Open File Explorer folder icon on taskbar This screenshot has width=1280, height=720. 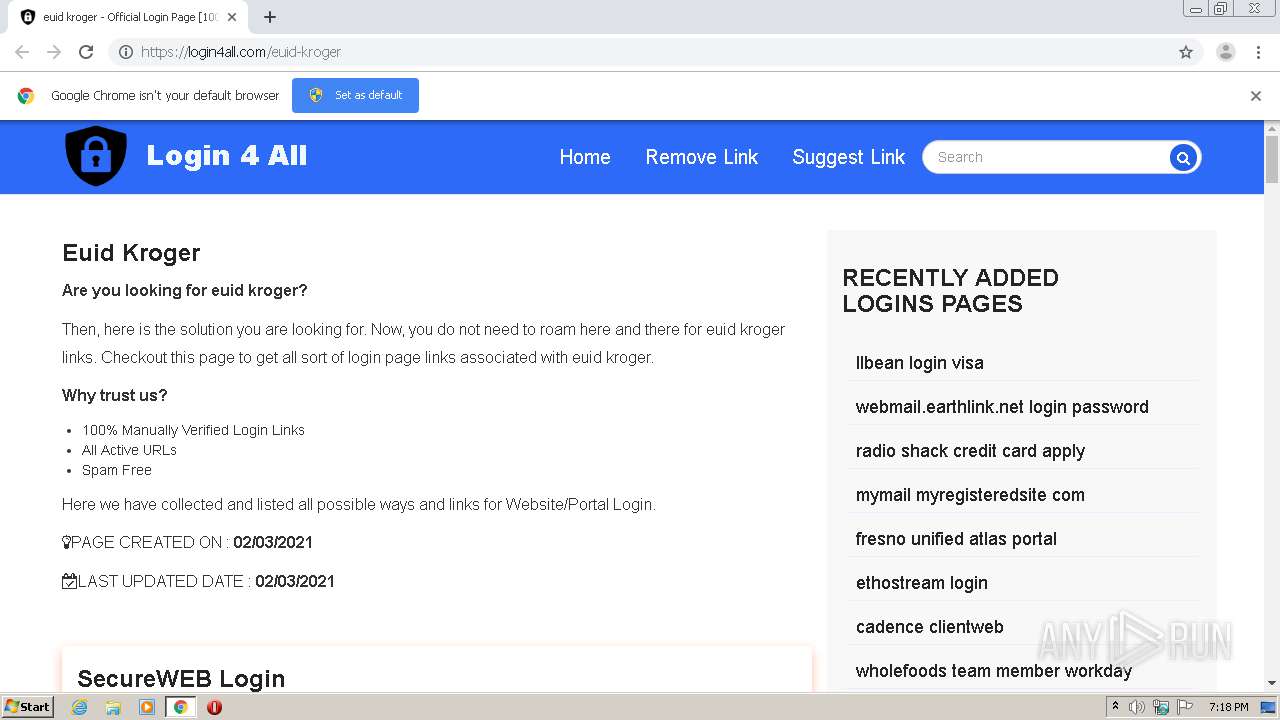click(x=113, y=707)
